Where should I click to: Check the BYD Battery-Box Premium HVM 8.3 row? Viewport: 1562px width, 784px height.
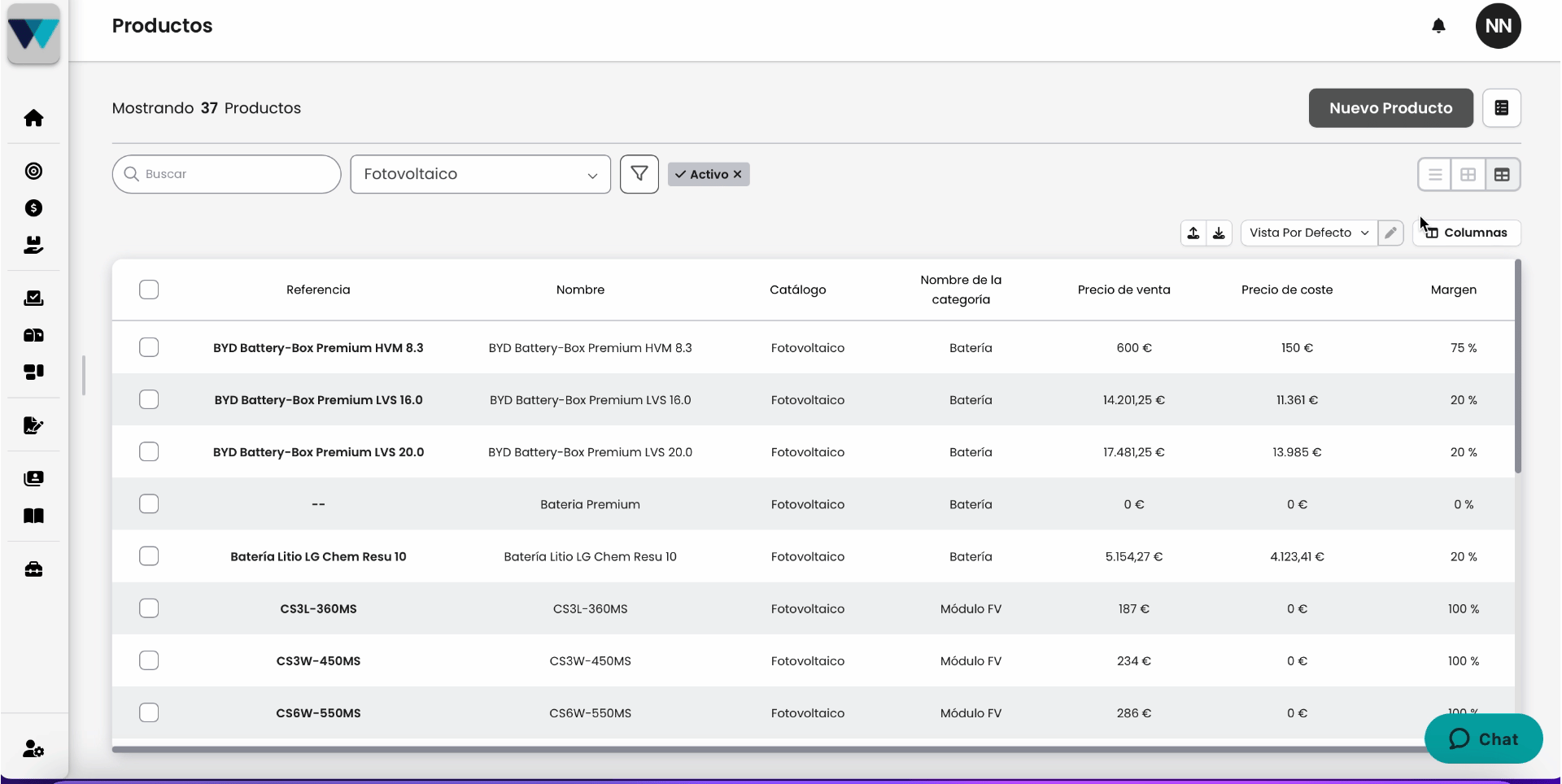point(149,347)
